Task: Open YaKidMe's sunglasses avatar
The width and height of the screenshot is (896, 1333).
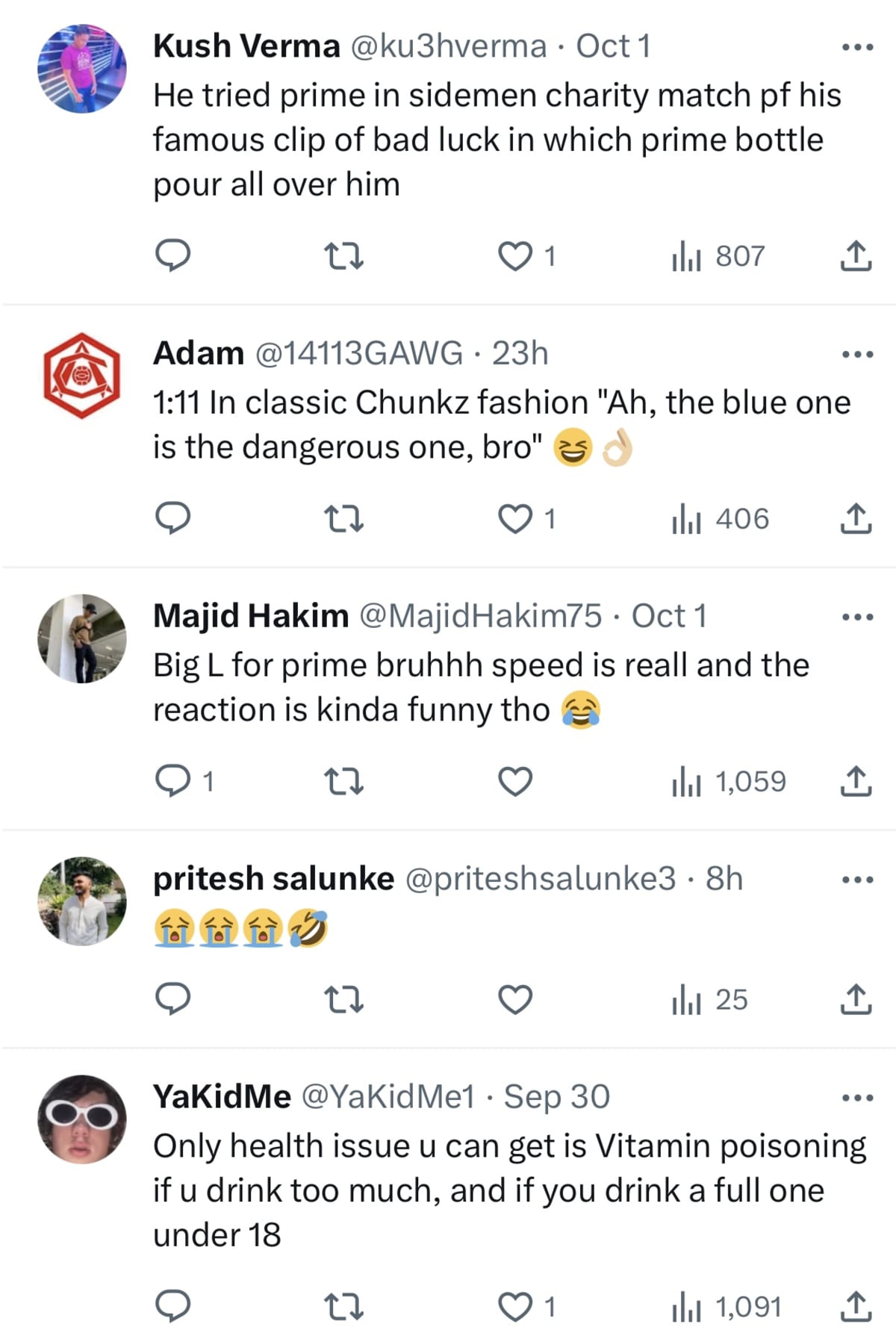Action: click(82, 1119)
